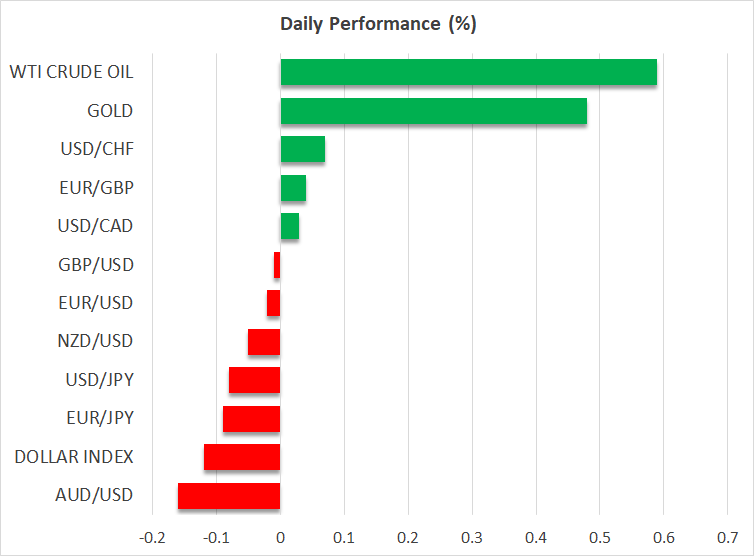The height and width of the screenshot is (556, 754).
Task: Select the GOLD category label
Action: point(110,111)
